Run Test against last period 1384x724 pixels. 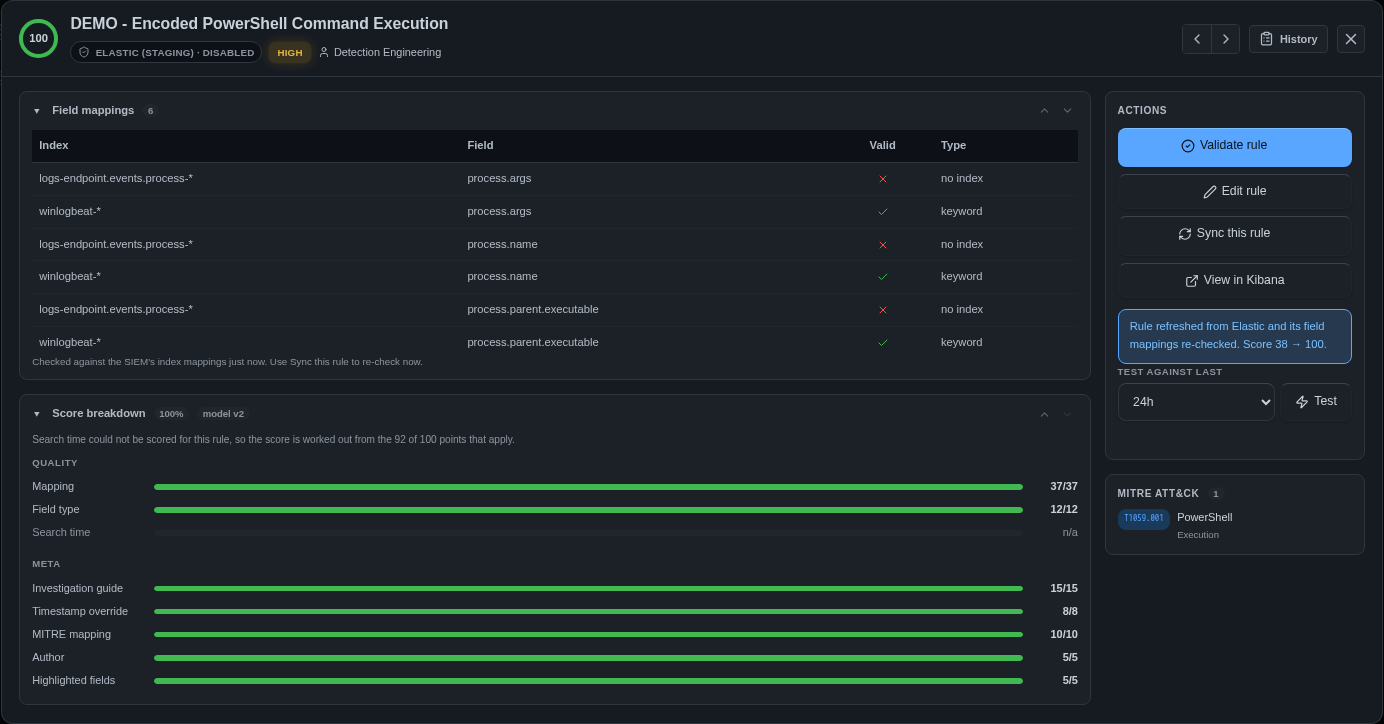point(1316,402)
